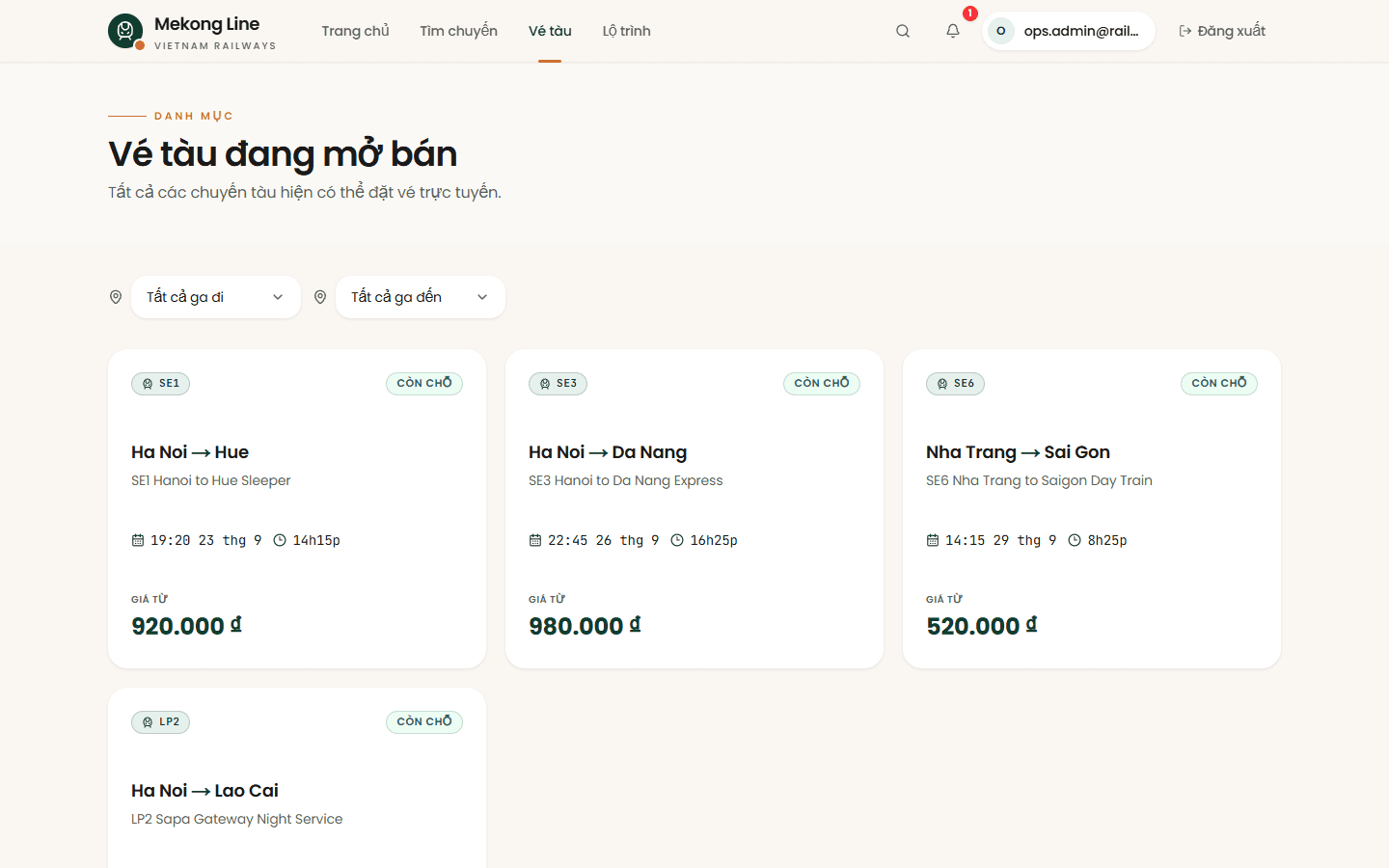Click the clock icon next to 8h25p
This screenshot has height=868, width=1389.
click(1075, 540)
